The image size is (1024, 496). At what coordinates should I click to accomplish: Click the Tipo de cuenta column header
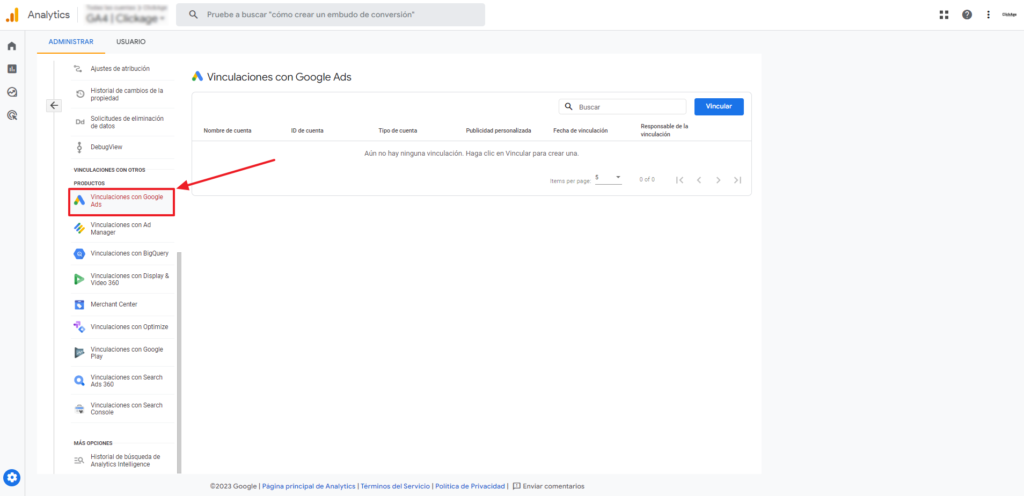click(398, 131)
